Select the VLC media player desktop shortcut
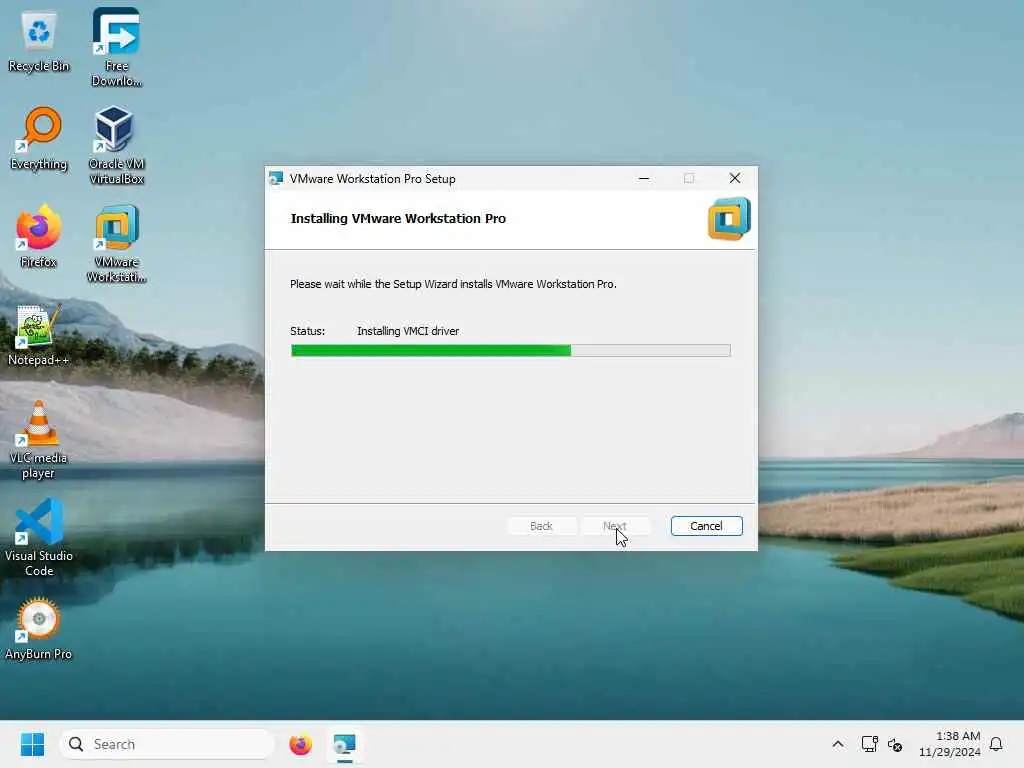 pos(39,439)
